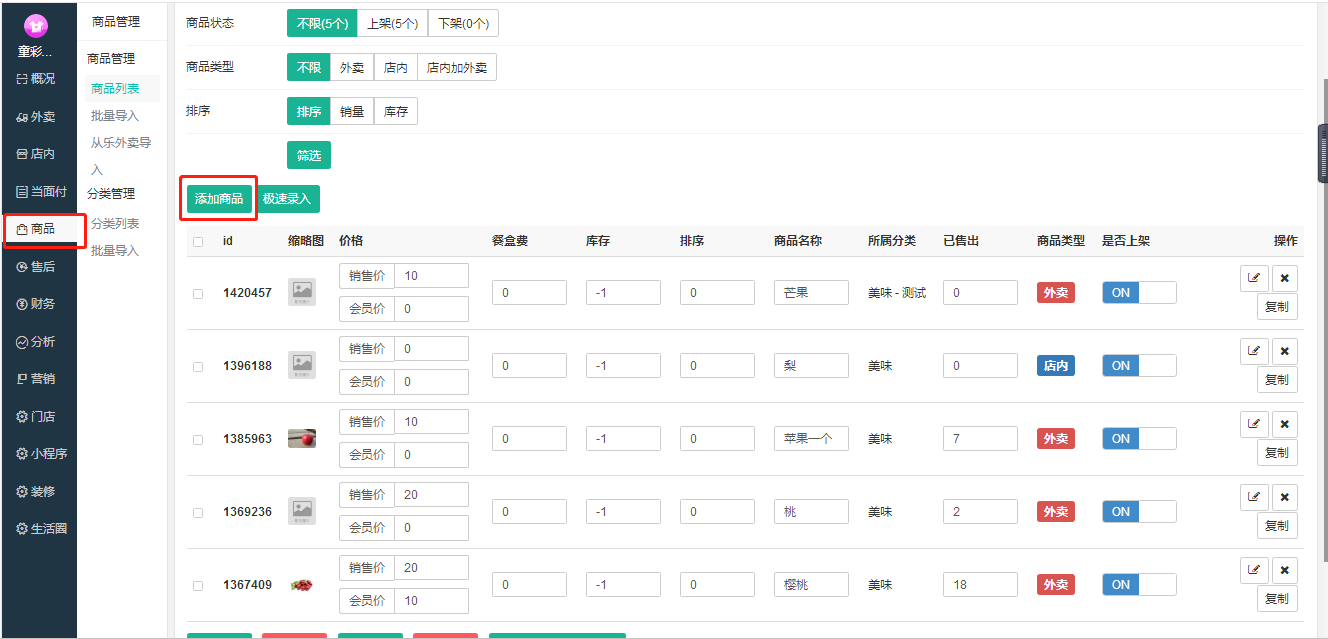Open 概况 in the left sidebar
1328x639 pixels.
coord(37,79)
